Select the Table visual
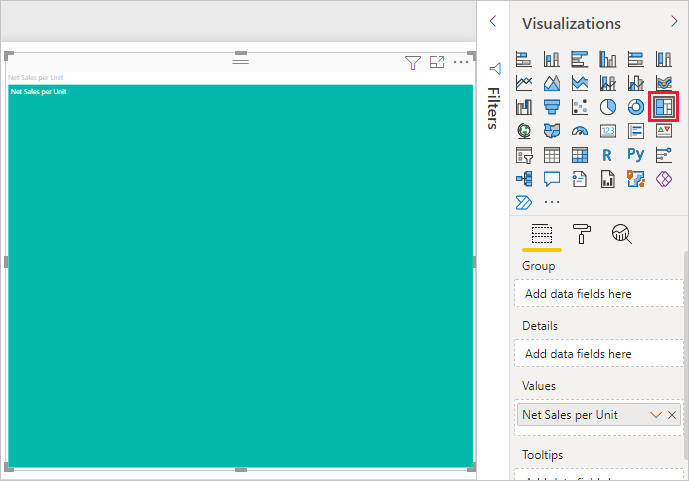This screenshot has height=481, width=689. (552, 155)
